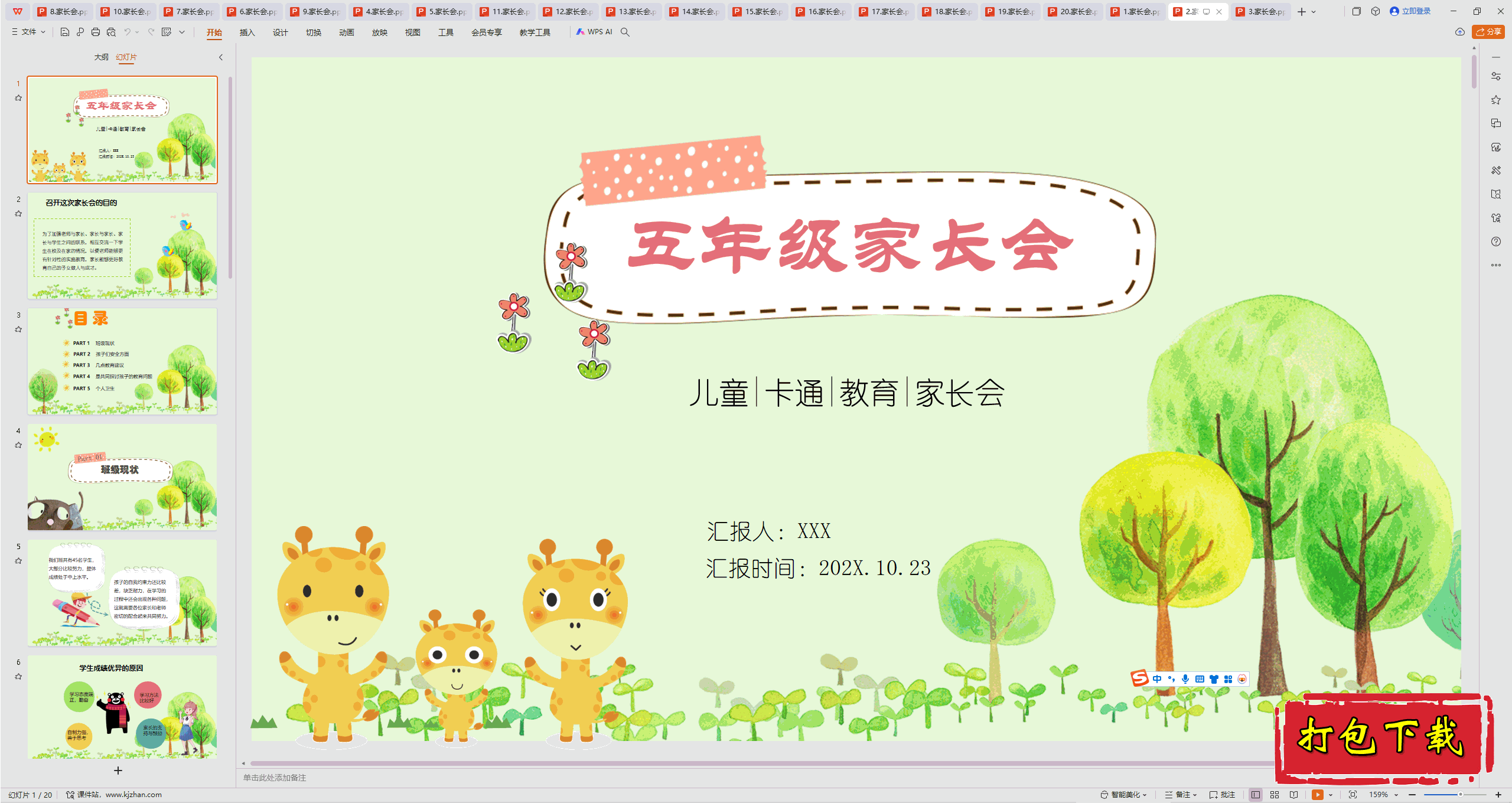Open the WPS AI assistant

coord(594,32)
